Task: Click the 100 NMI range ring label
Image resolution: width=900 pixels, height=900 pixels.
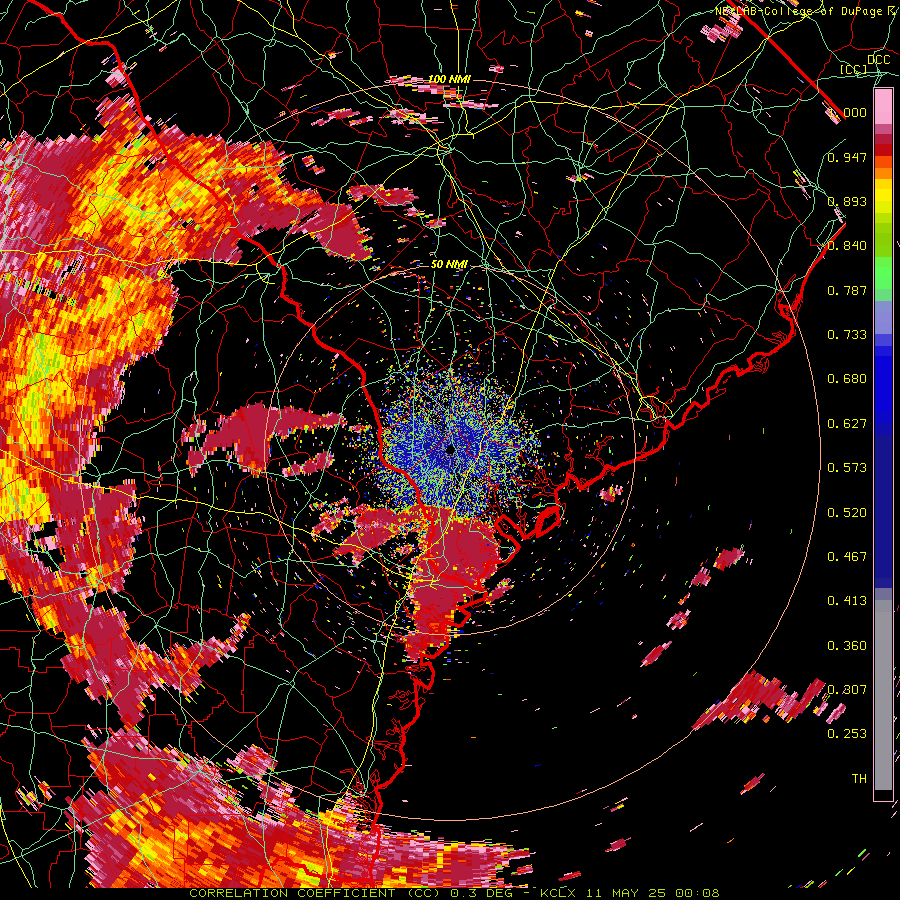Action: click(x=449, y=79)
